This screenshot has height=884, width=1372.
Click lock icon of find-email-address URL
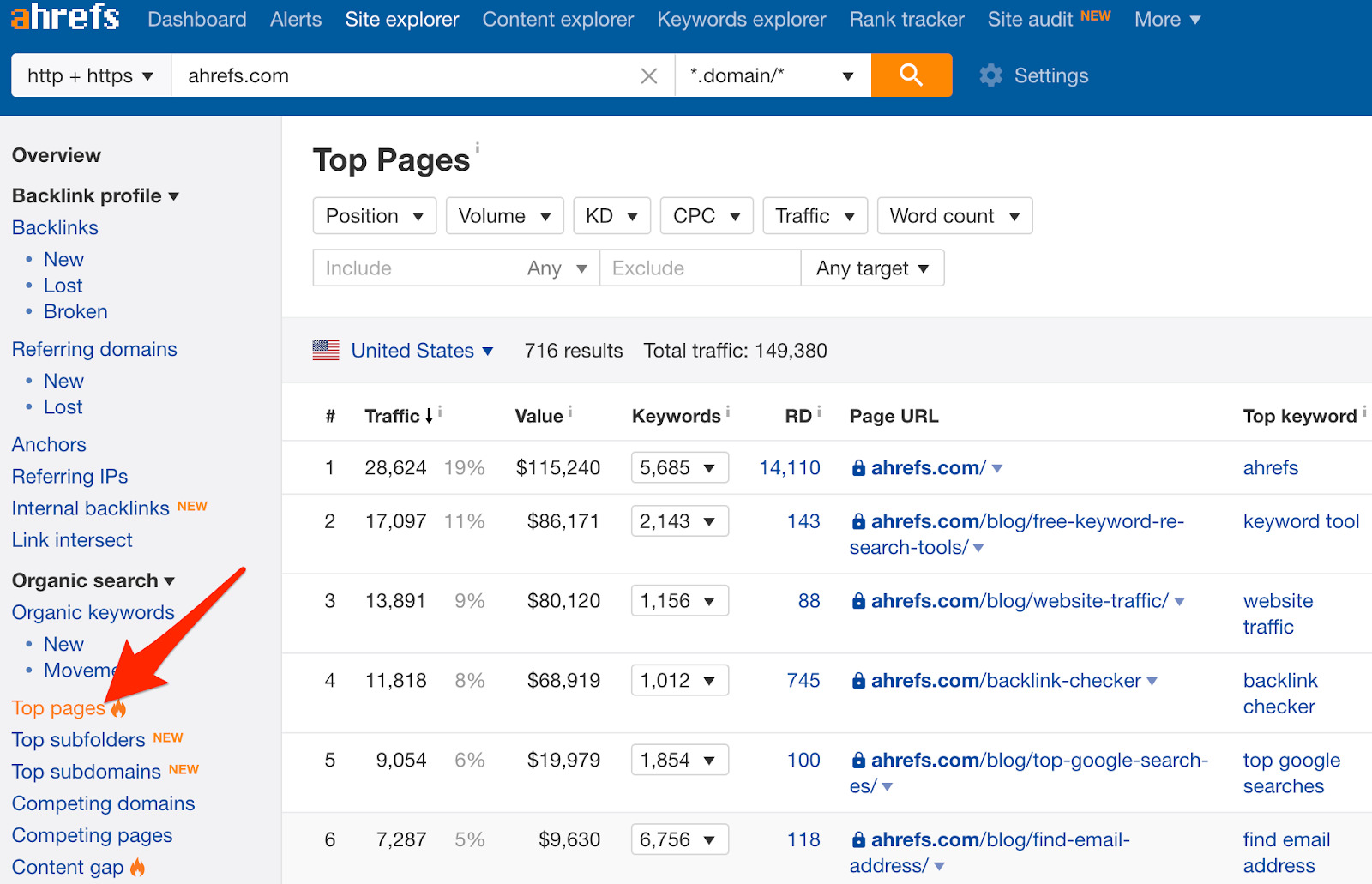coord(858,840)
